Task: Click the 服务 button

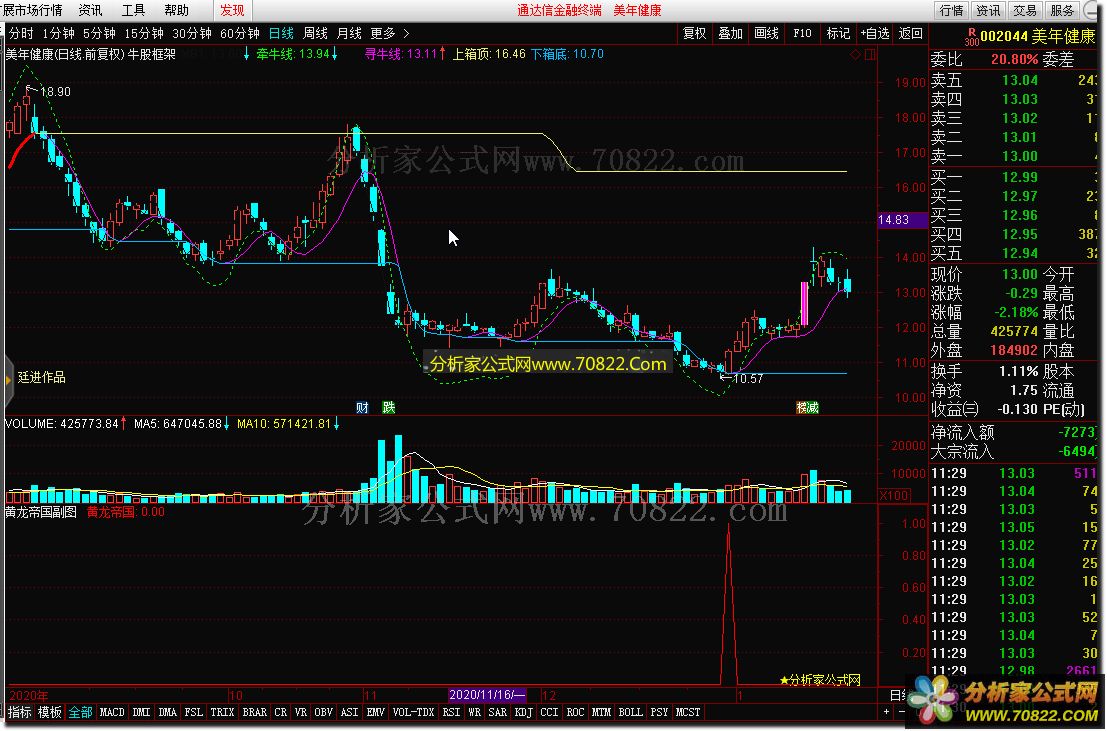Action: point(1062,10)
